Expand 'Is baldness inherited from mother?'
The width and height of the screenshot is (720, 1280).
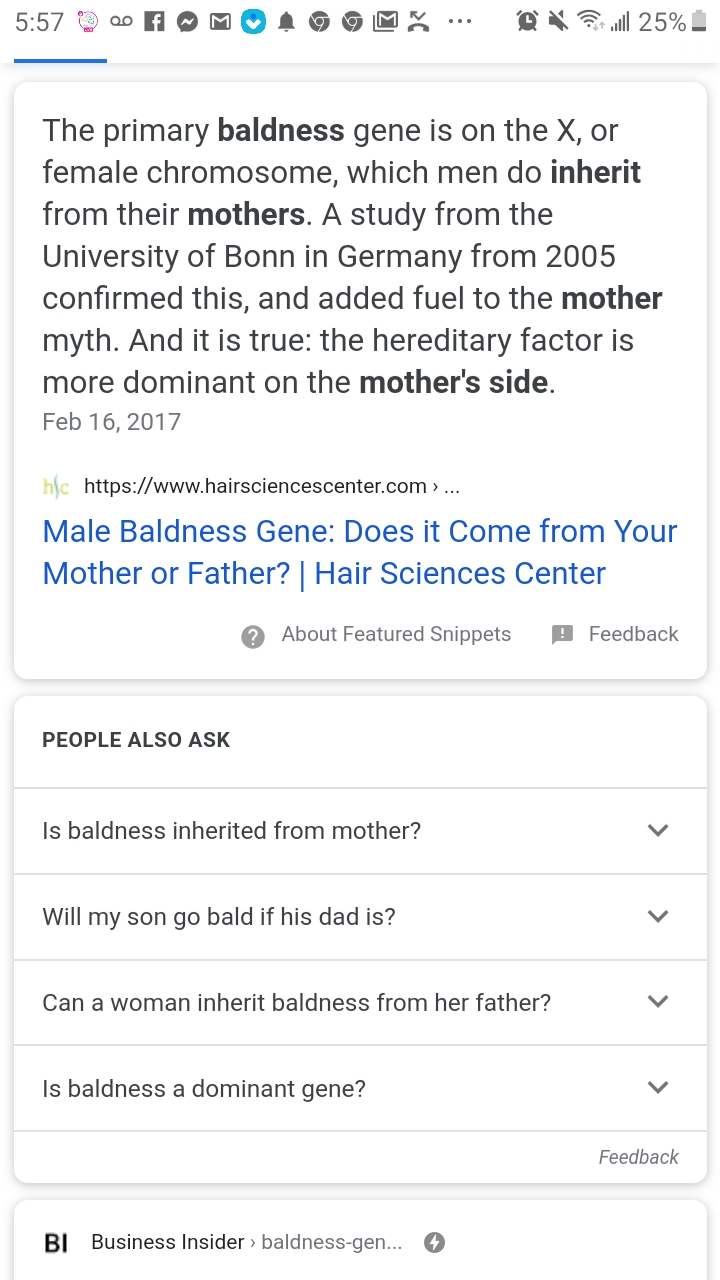tap(360, 831)
